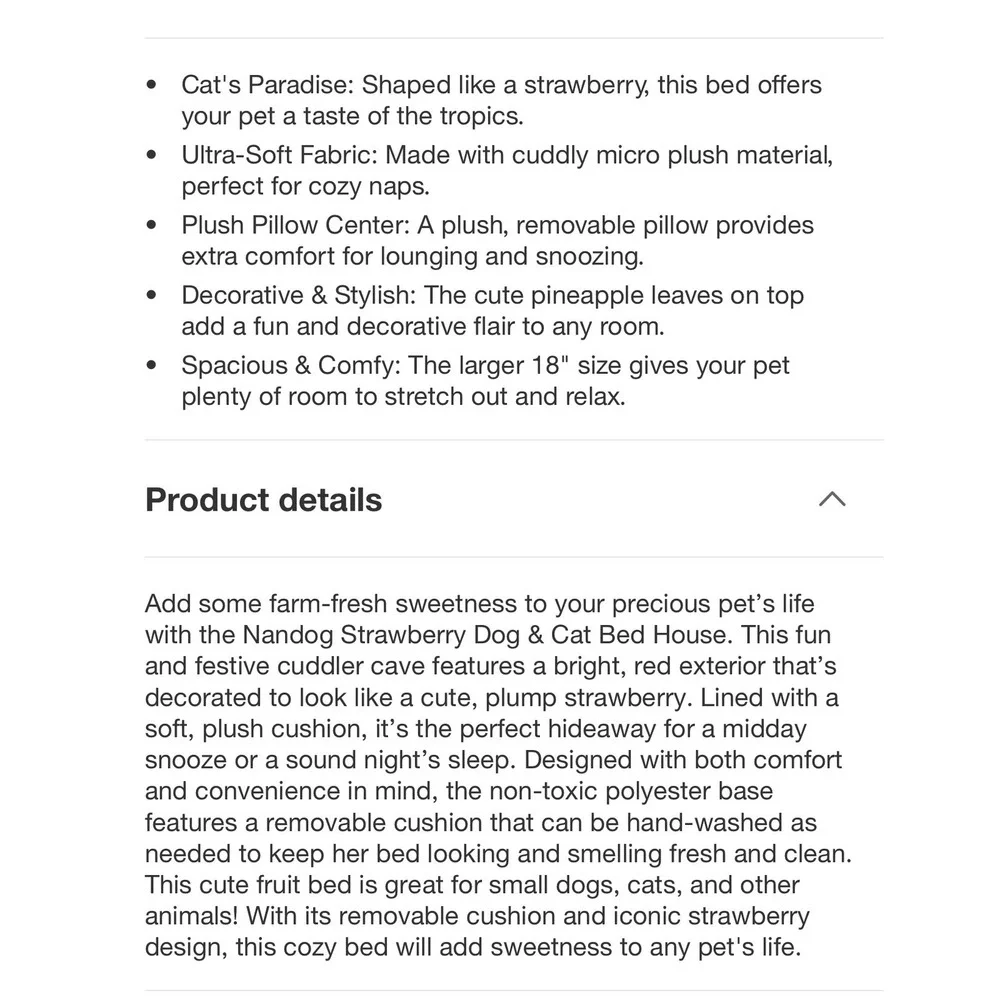This screenshot has width=1000, height=1000.
Task: Click bullet dot beside Spacious & Comfy
Action: (x=151, y=365)
